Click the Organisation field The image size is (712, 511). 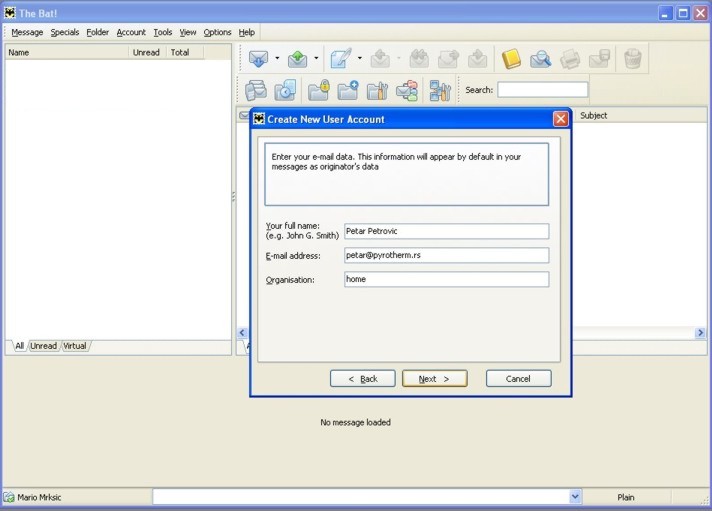(446, 279)
